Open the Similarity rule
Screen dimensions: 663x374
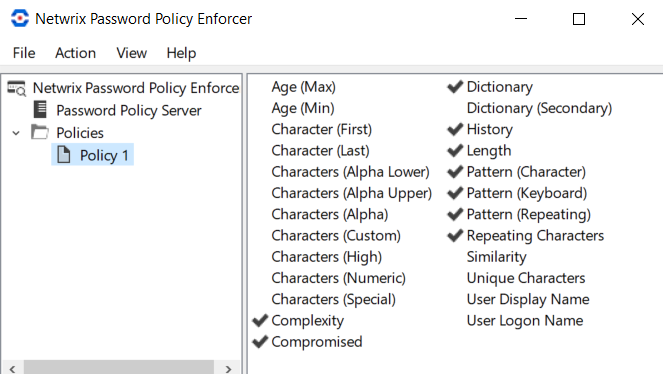[497, 257]
